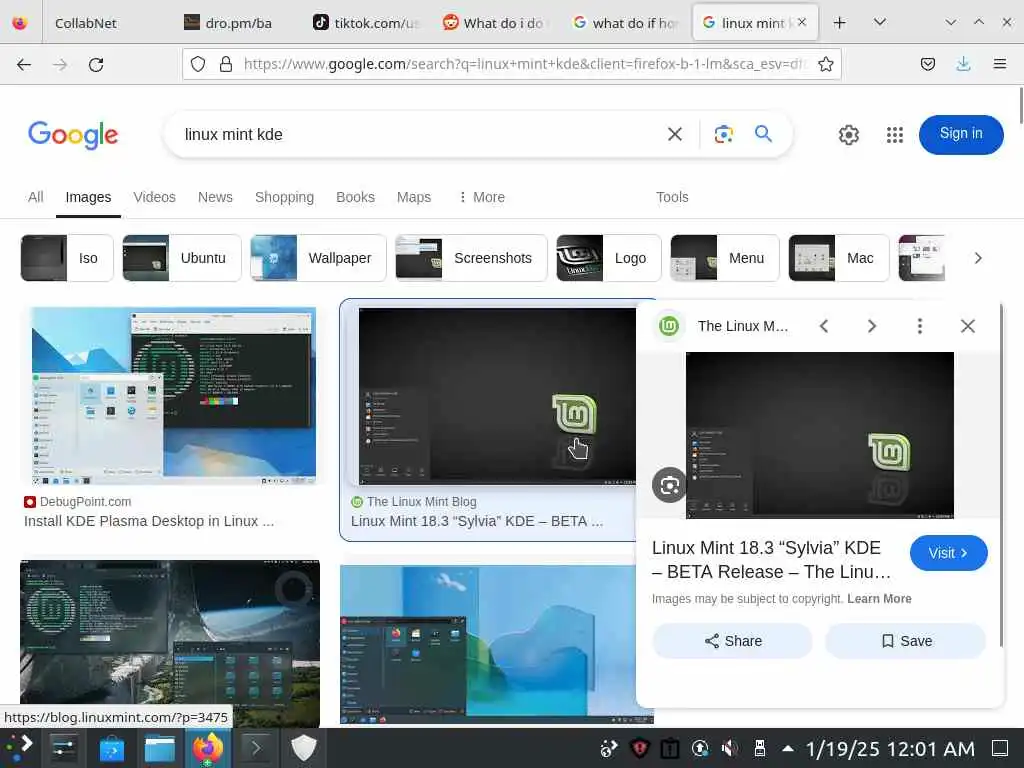Show next image in preview panel
This screenshot has width=1024, height=768.
pyautogui.click(x=872, y=326)
